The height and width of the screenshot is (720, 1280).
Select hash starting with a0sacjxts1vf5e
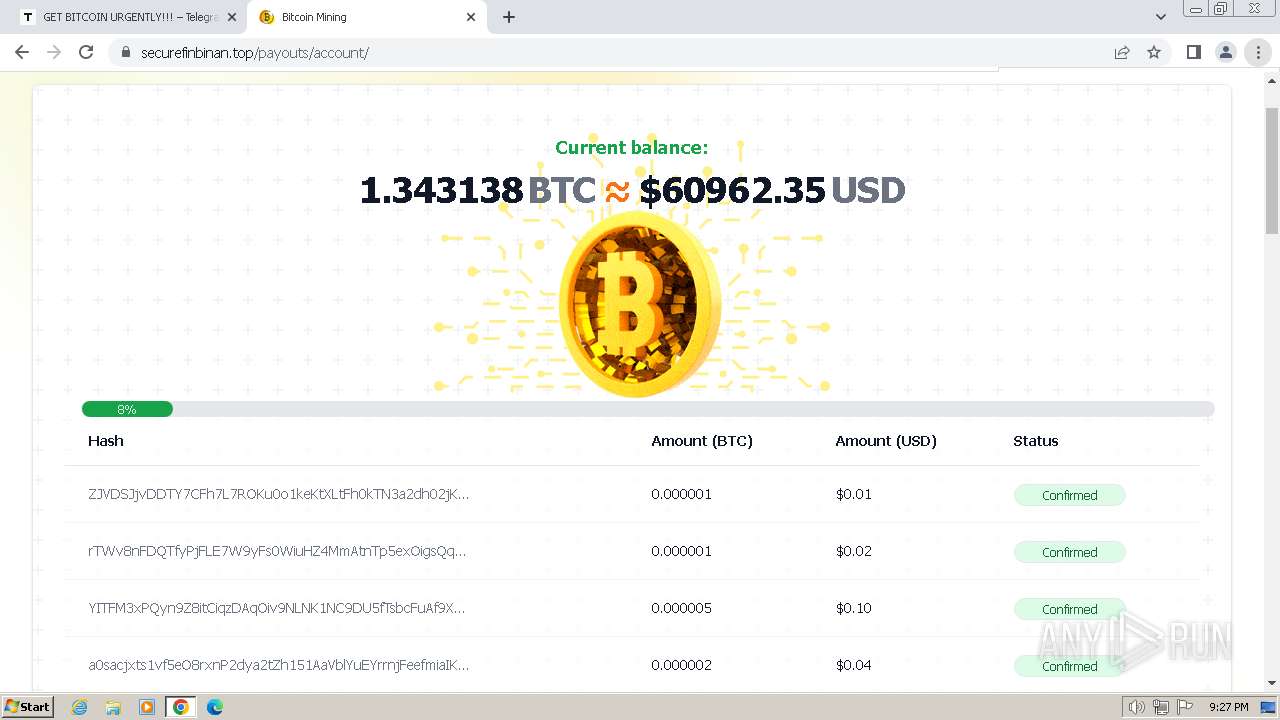pyautogui.click(x=278, y=665)
